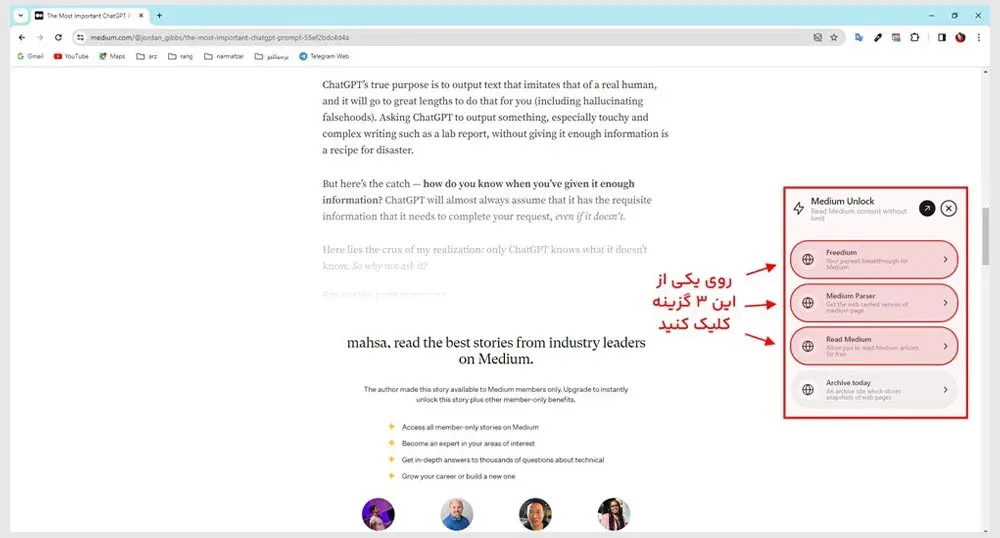
Task: Open the Chrome profile avatar
Action: (x=960, y=38)
